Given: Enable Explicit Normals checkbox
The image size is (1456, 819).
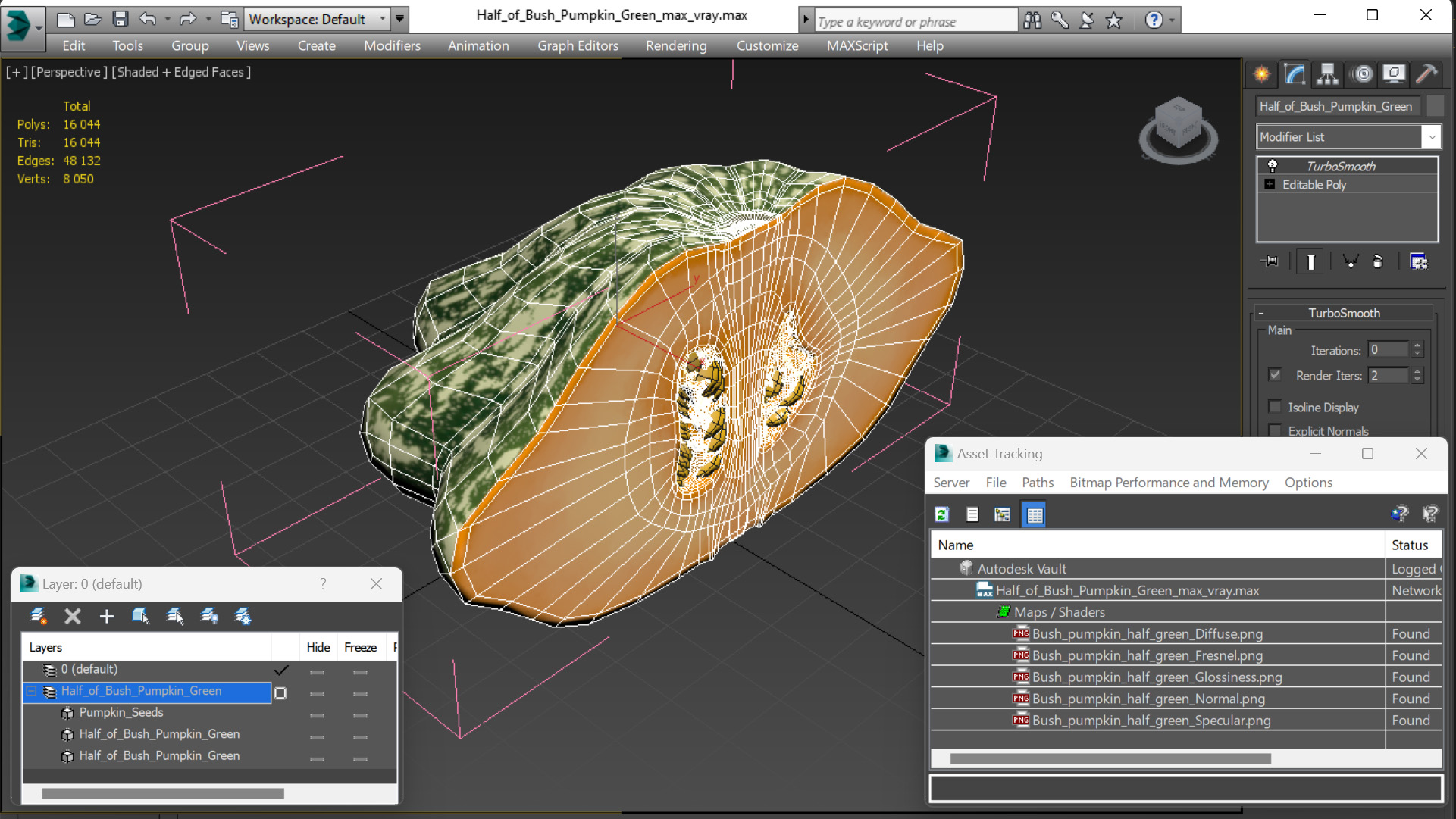Looking at the screenshot, I should pos(1276,431).
